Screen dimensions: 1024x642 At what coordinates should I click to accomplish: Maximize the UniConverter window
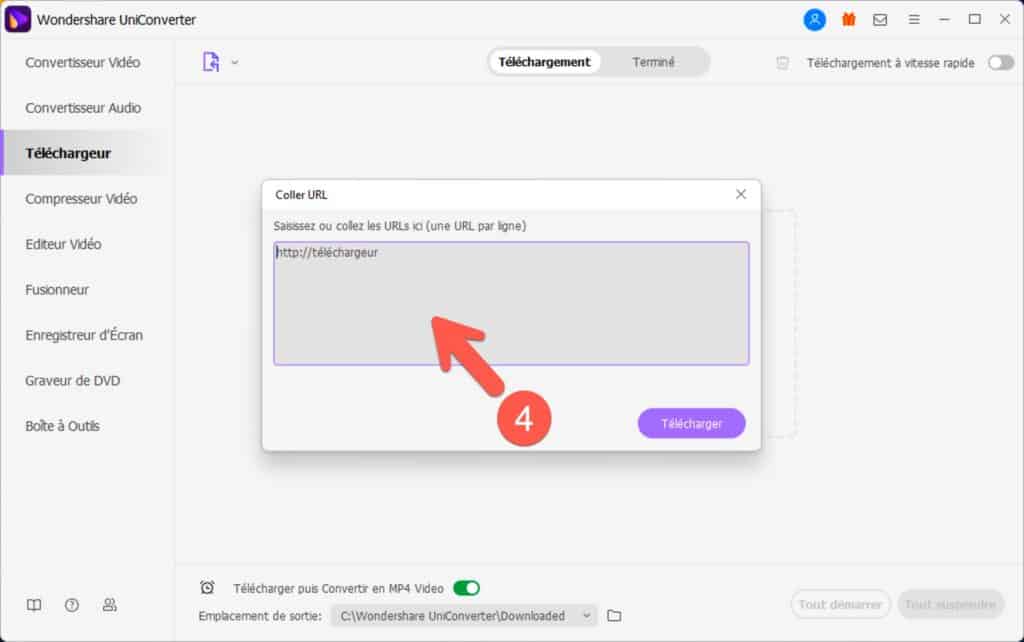click(974, 20)
